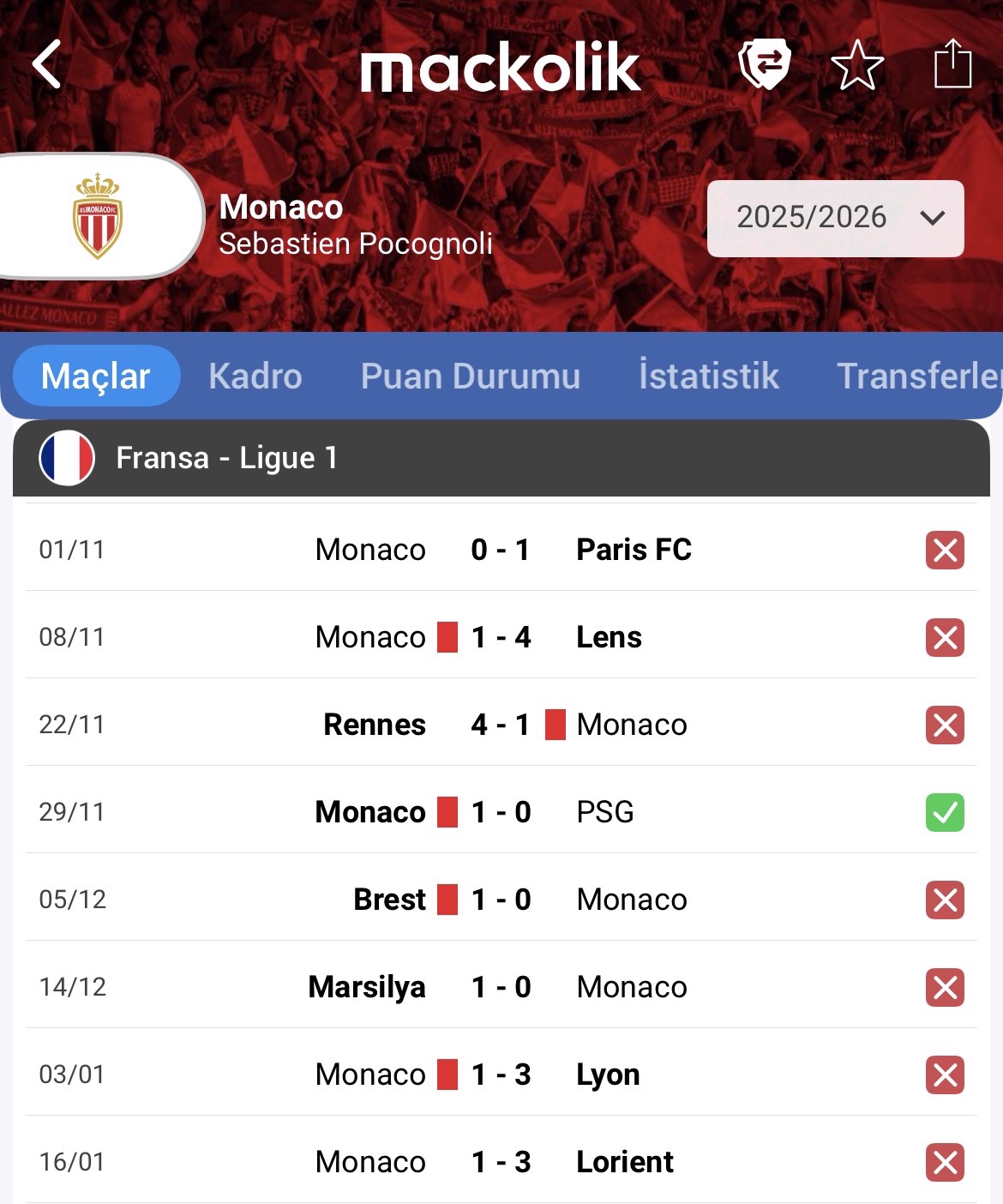This screenshot has width=1003, height=1204.
Task: Open the team compare shield icon
Action: 764,64
